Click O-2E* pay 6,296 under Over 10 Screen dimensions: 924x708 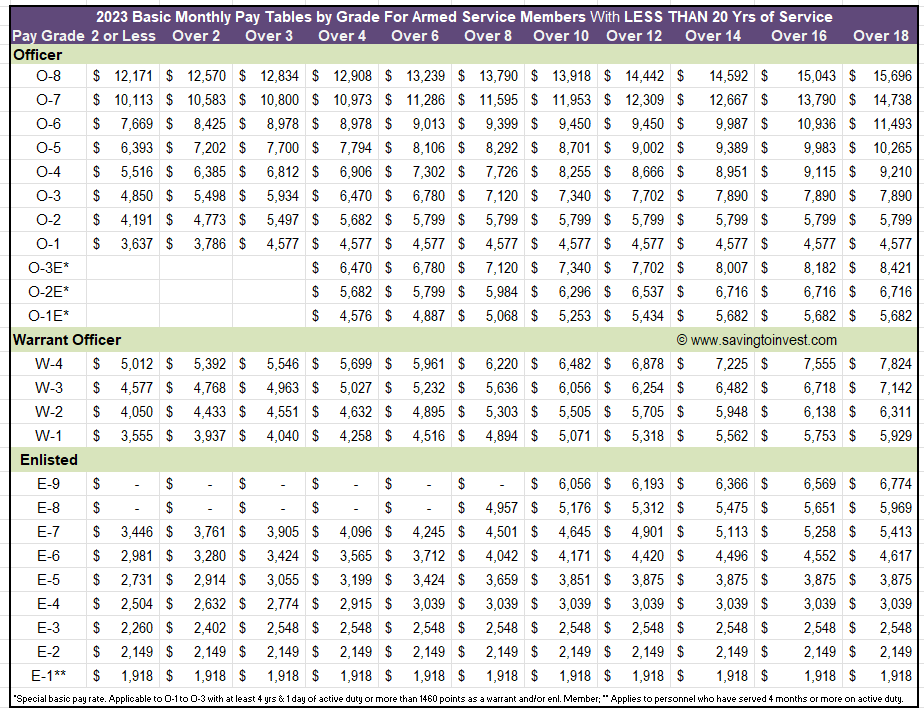[575, 292]
